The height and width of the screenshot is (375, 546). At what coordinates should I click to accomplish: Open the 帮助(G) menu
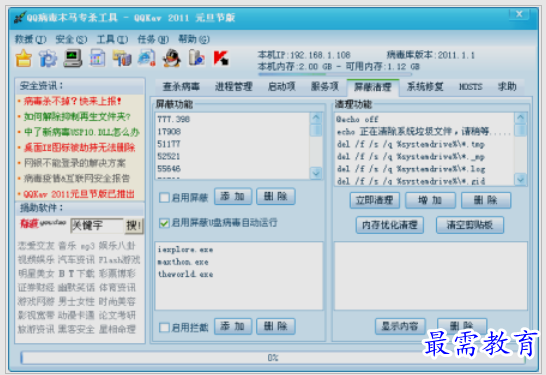pos(194,39)
